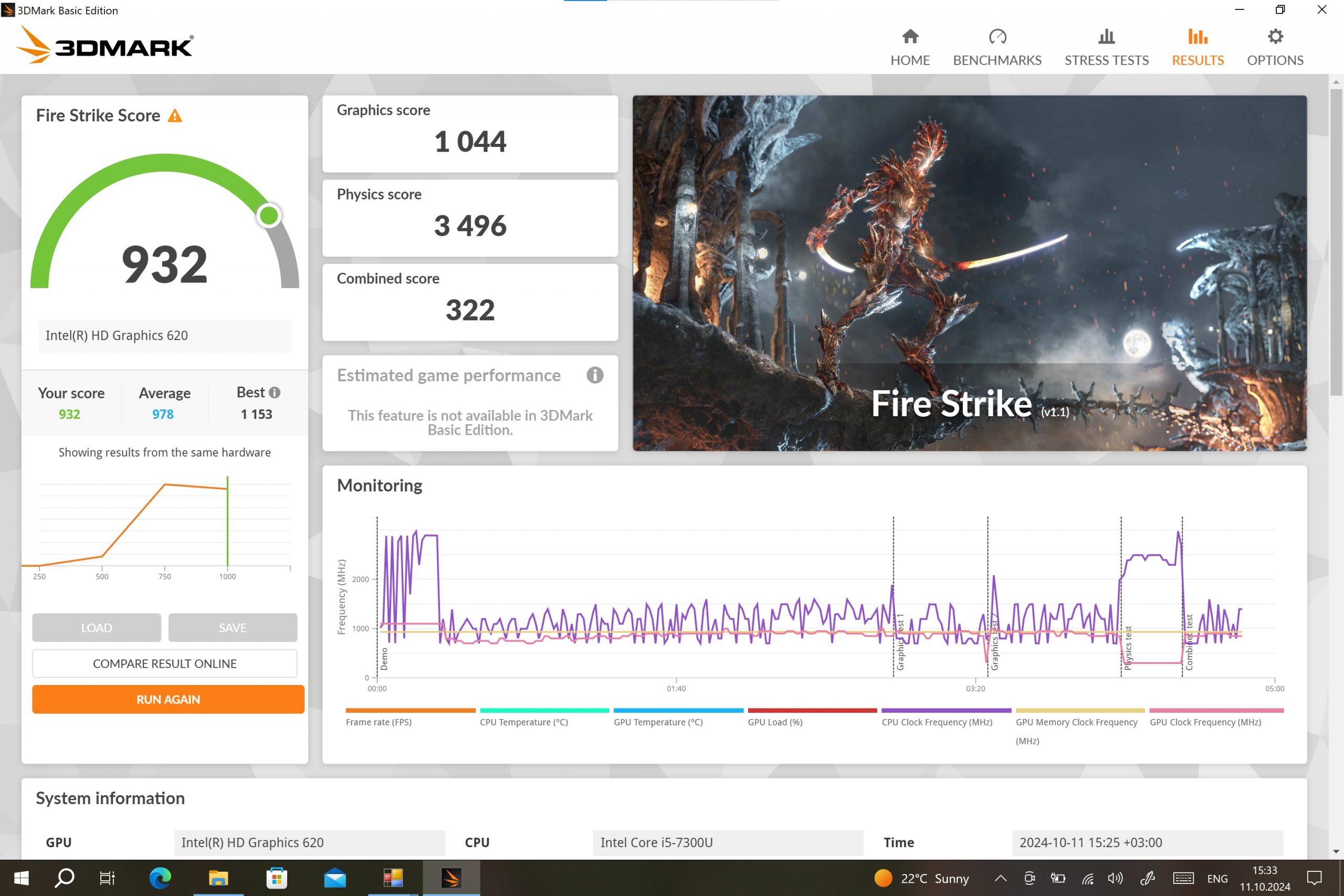The image size is (1344, 896).
Task: Click the Estimated game performance info icon
Action: click(x=594, y=375)
